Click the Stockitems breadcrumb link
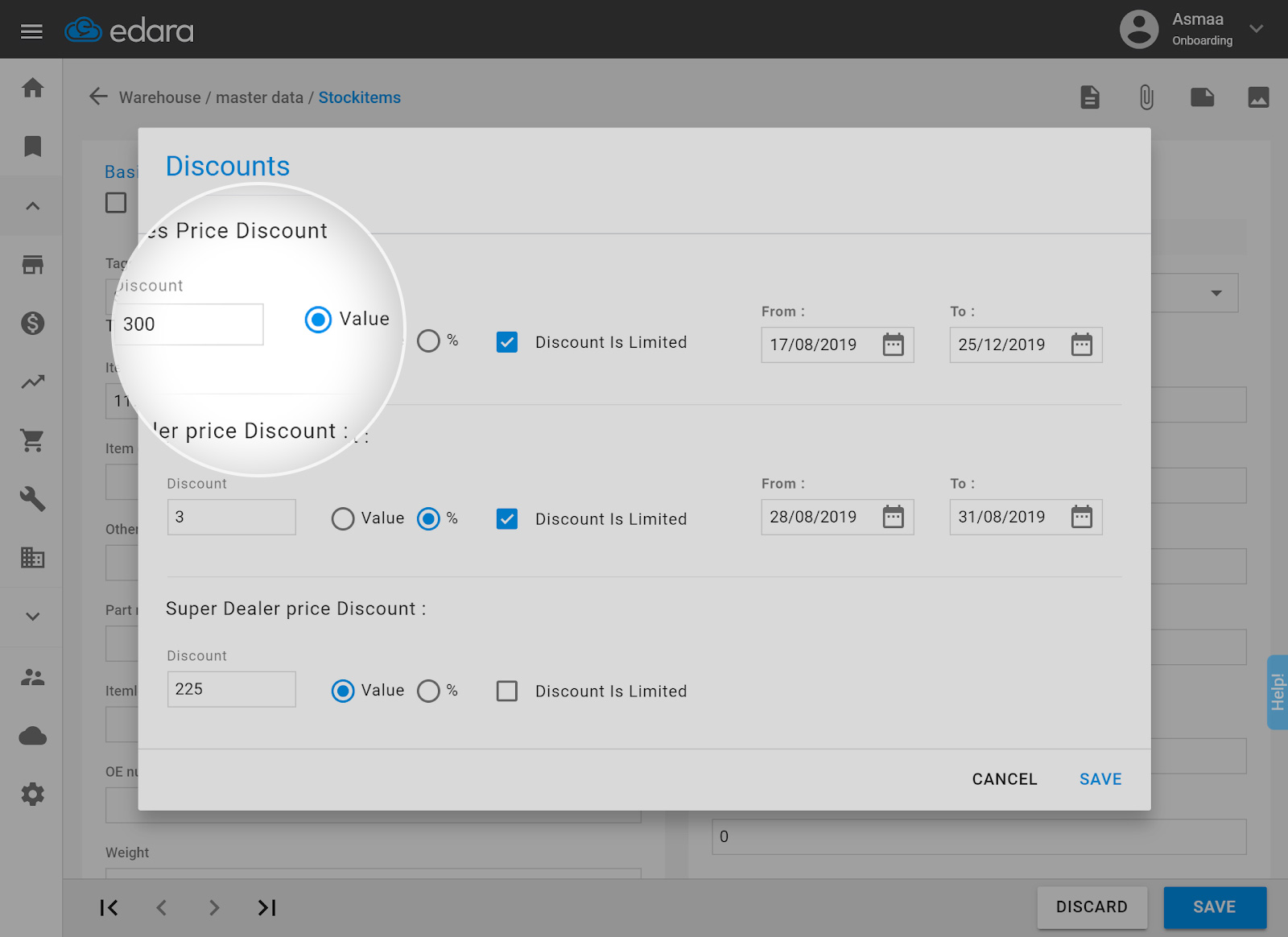This screenshot has width=1288, height=937. pyautogui.click(x=359, y=97)
